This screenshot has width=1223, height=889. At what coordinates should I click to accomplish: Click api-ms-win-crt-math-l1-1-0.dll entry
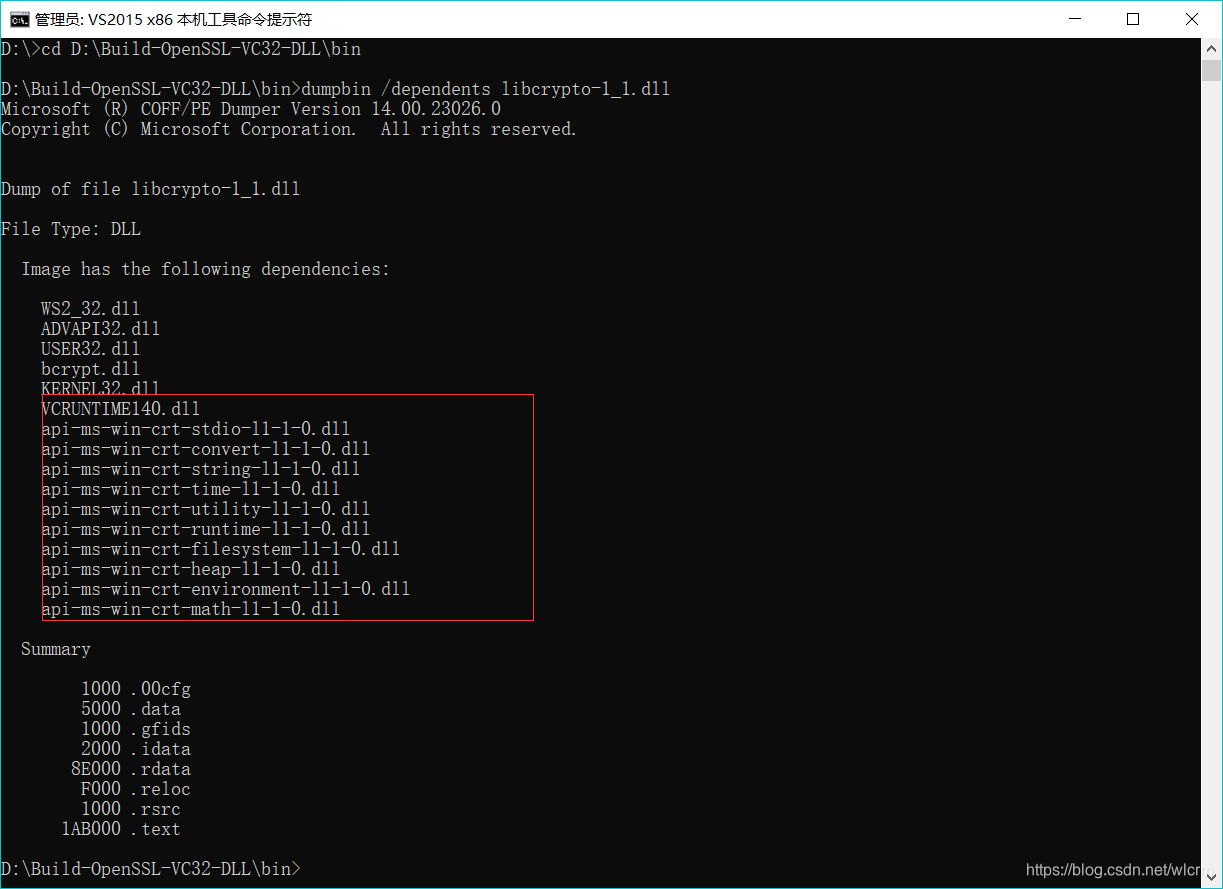coord(191,609)
